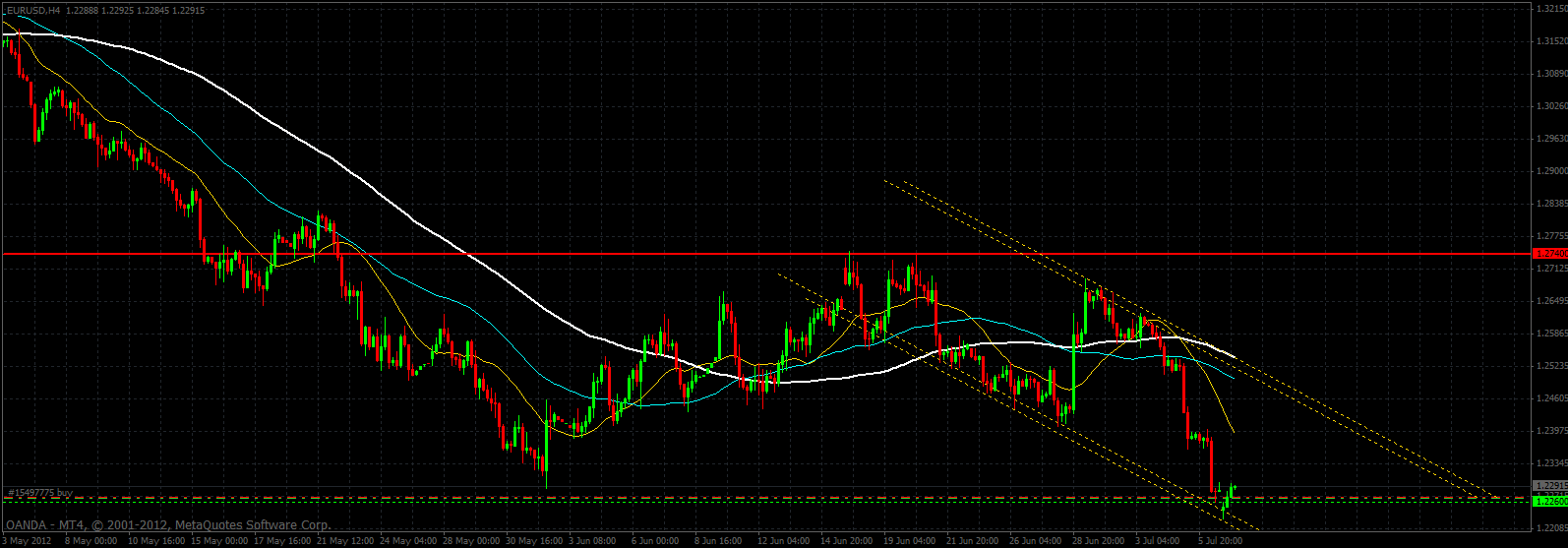Click the 14 Jun 20:00 time label
The height and width of the screenshot is (548, 1568).
(x=844, y=540)
